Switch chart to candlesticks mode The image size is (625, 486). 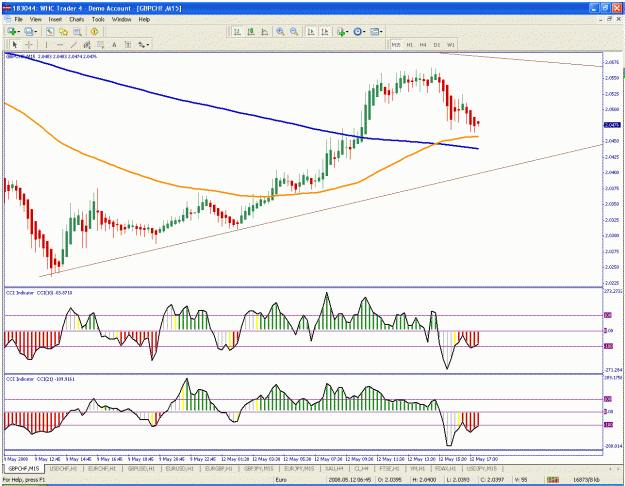tap(251, 31)
